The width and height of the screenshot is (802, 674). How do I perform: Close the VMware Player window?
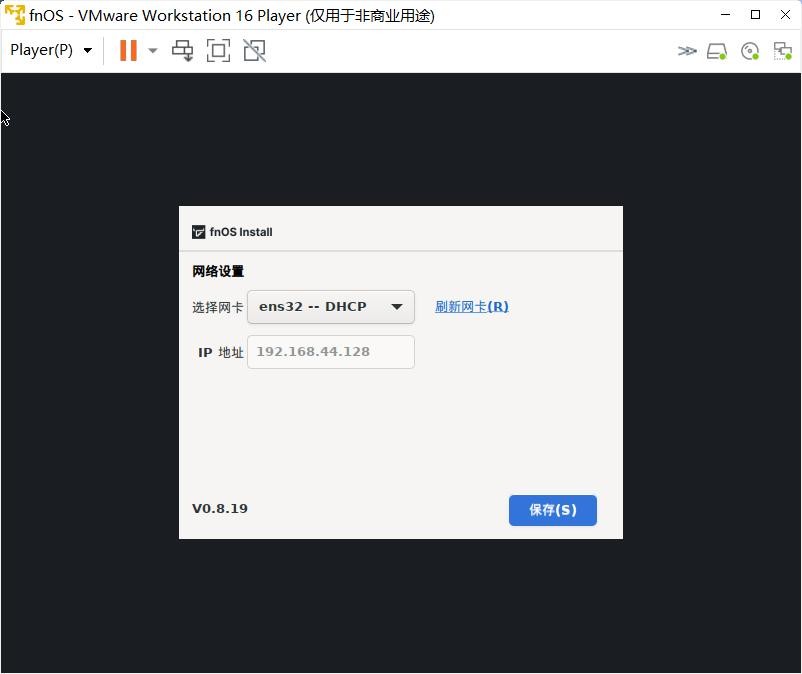pyautogui.click(x=786, y=15)
